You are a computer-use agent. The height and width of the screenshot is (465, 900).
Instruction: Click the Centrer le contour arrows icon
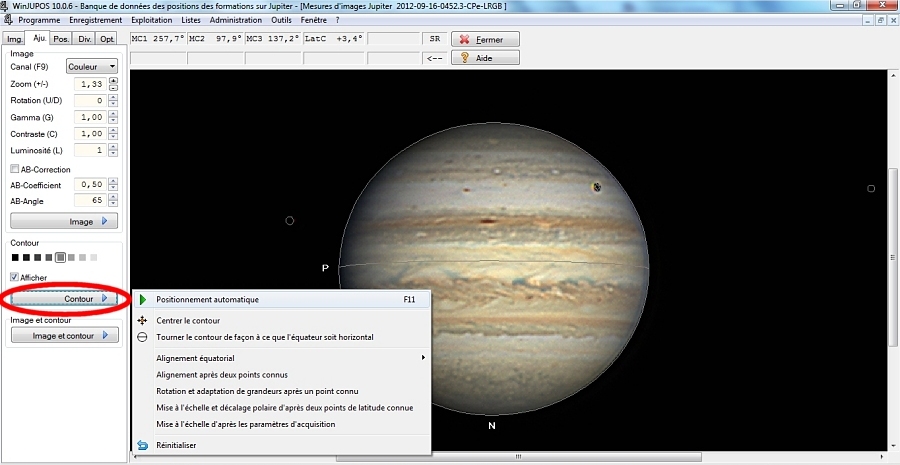pos(143,320)
